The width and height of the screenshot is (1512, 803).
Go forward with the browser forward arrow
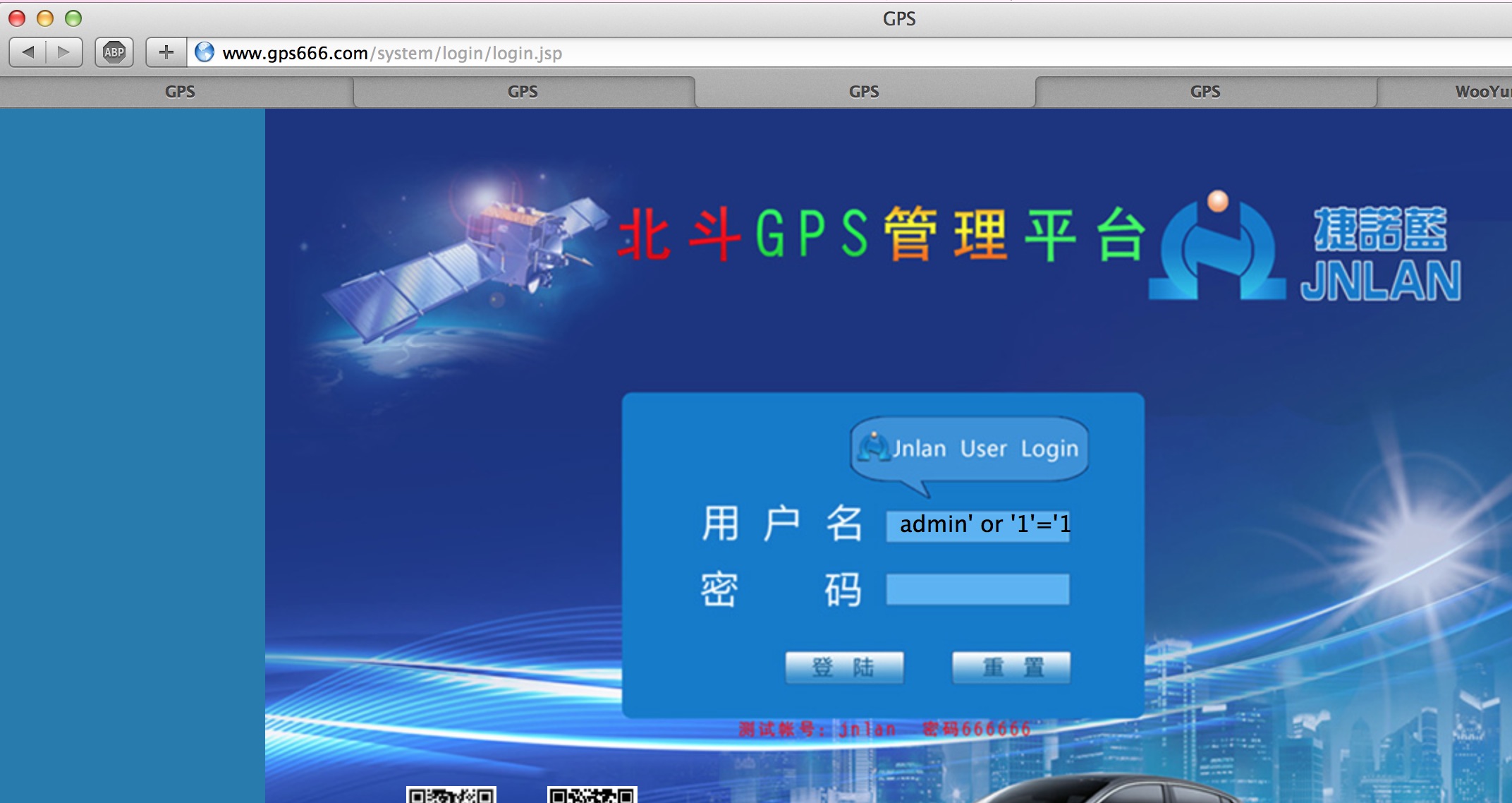tap(64, 52)
